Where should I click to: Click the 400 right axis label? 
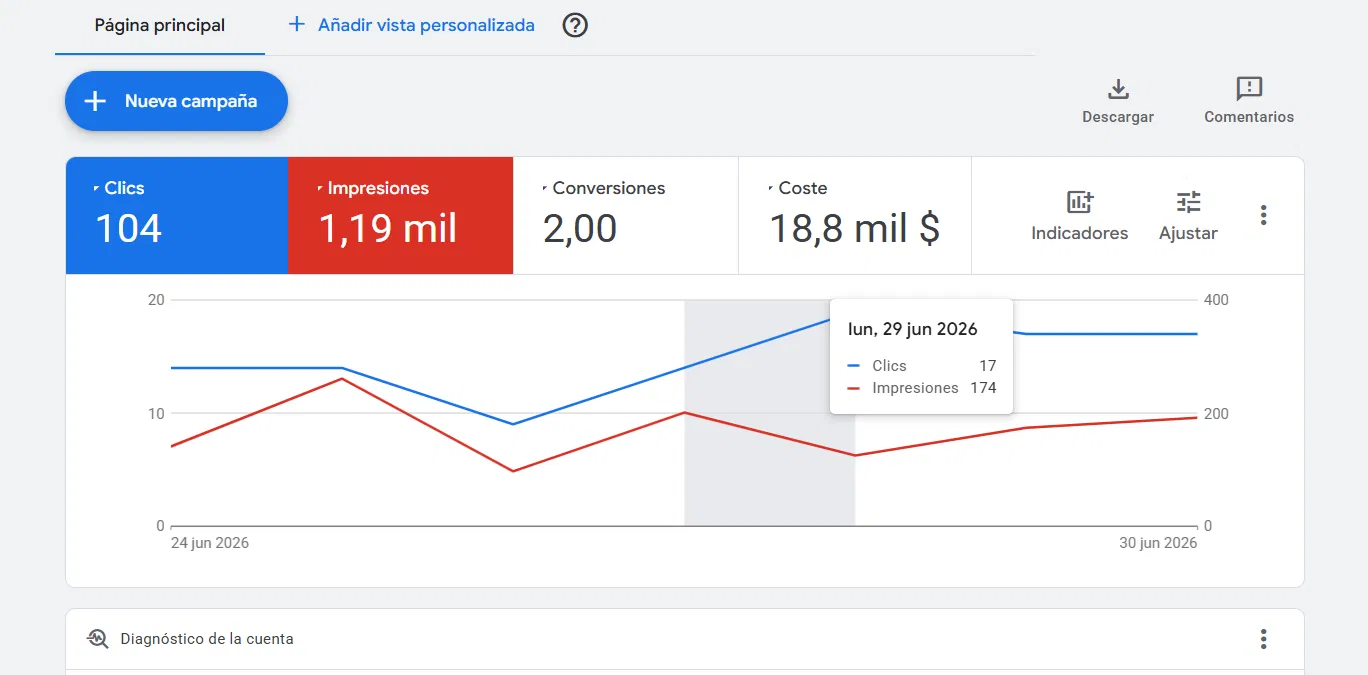pyautogui.click(x=1216, y=300)
